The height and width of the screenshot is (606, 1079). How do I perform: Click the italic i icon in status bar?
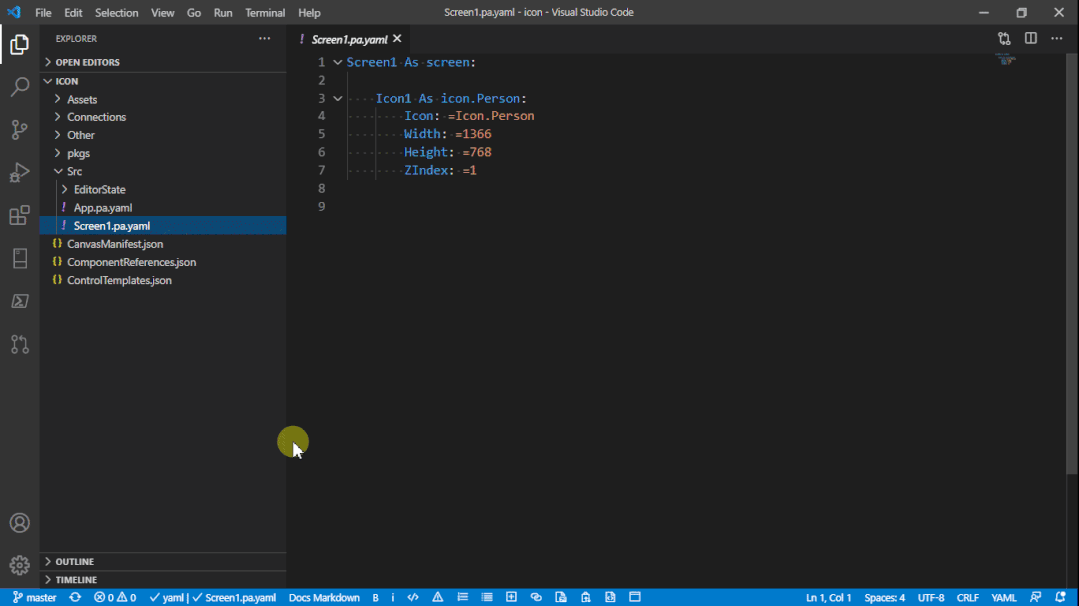point(393,597)
